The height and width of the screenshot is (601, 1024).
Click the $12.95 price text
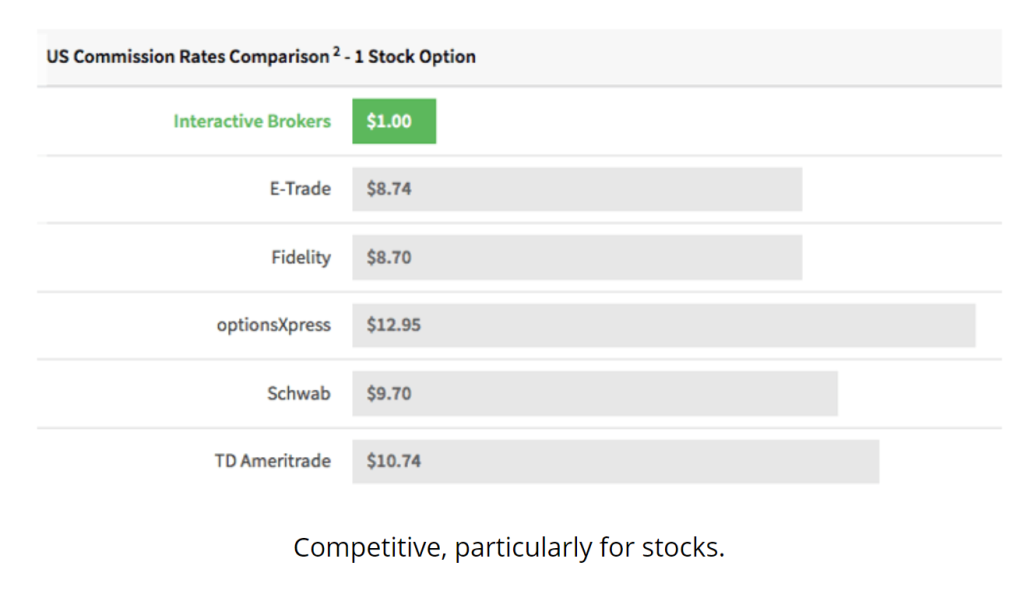pos(394,325)
